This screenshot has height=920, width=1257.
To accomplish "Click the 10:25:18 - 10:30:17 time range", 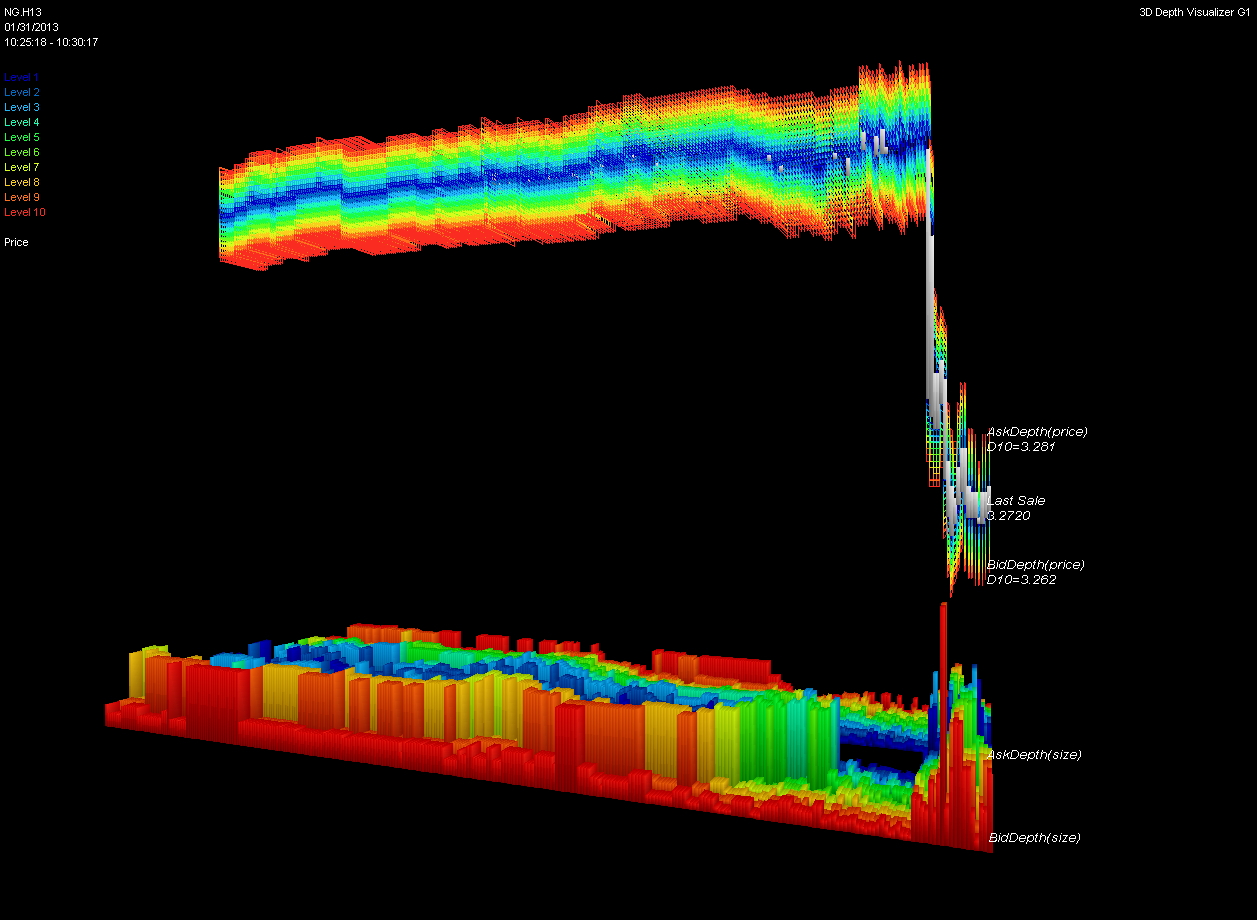I will coord(51,42).
